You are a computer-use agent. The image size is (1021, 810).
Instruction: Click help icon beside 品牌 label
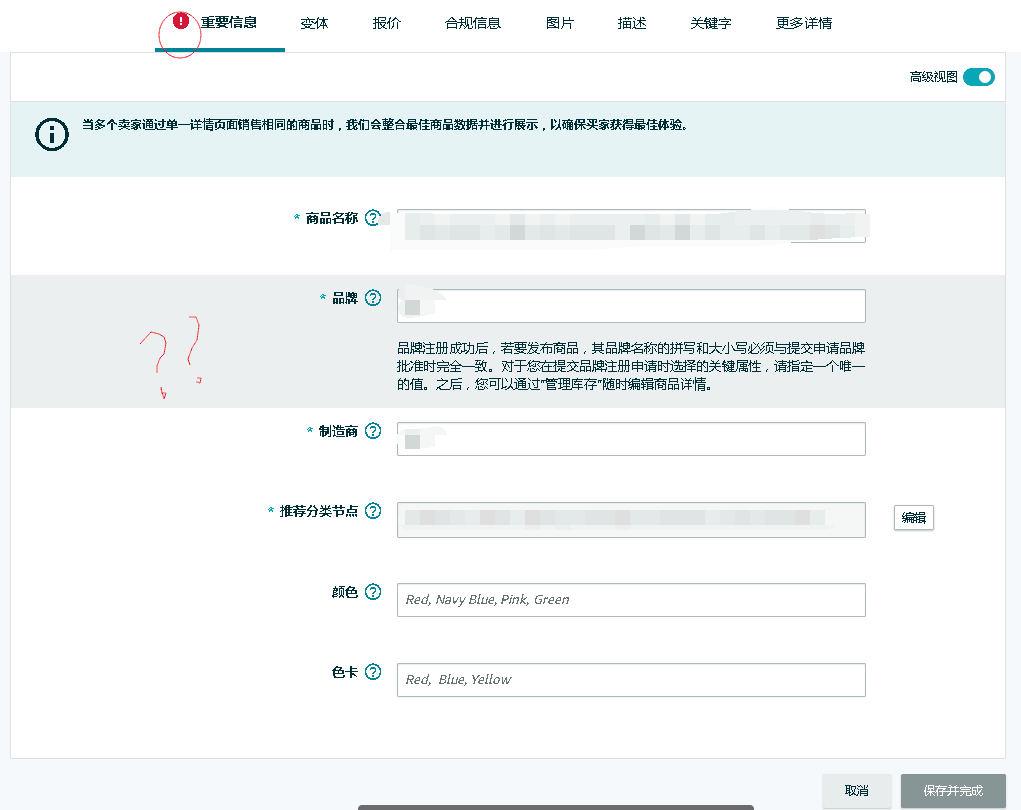coord(373,298)
